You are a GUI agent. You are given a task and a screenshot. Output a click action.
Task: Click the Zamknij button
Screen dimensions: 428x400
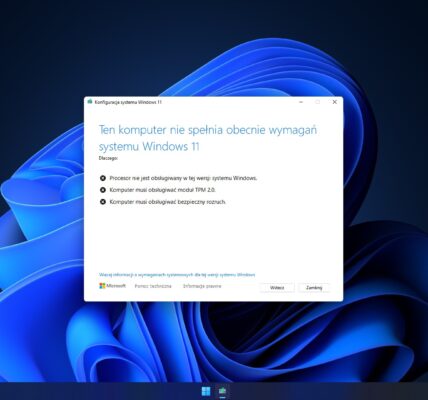pyautogui.click(x=314, y=288)
